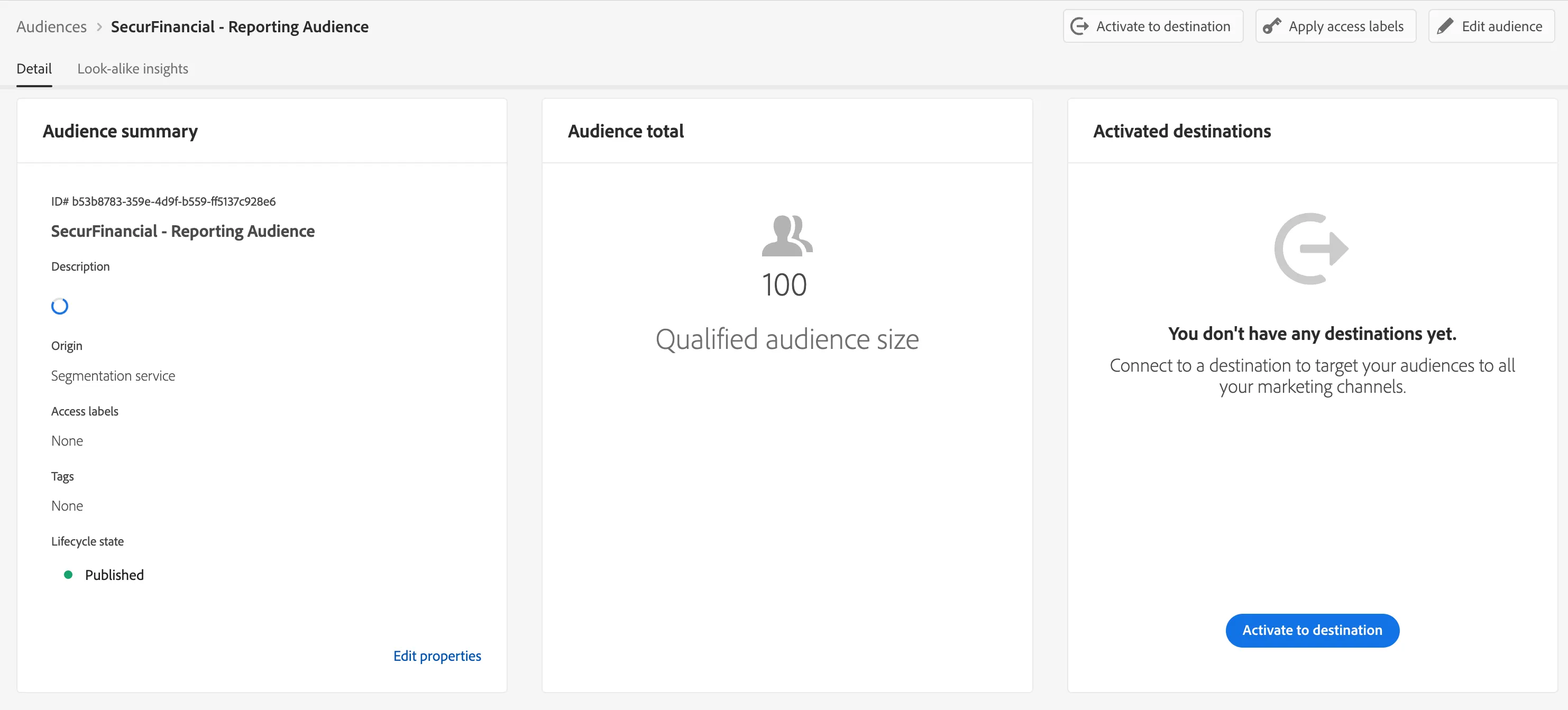Click the Tags field label
1568x710 pixels.
coord(62,476)
